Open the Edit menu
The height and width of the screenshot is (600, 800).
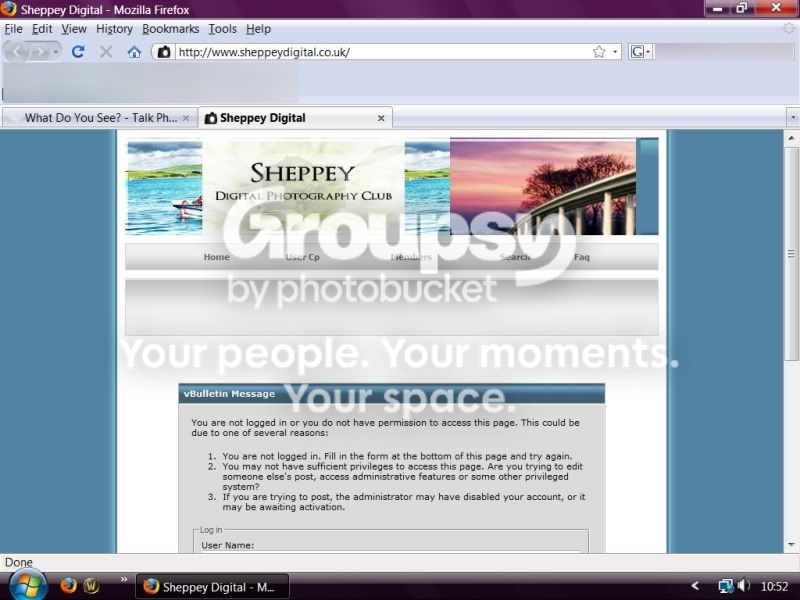click(x=42, y=29)
